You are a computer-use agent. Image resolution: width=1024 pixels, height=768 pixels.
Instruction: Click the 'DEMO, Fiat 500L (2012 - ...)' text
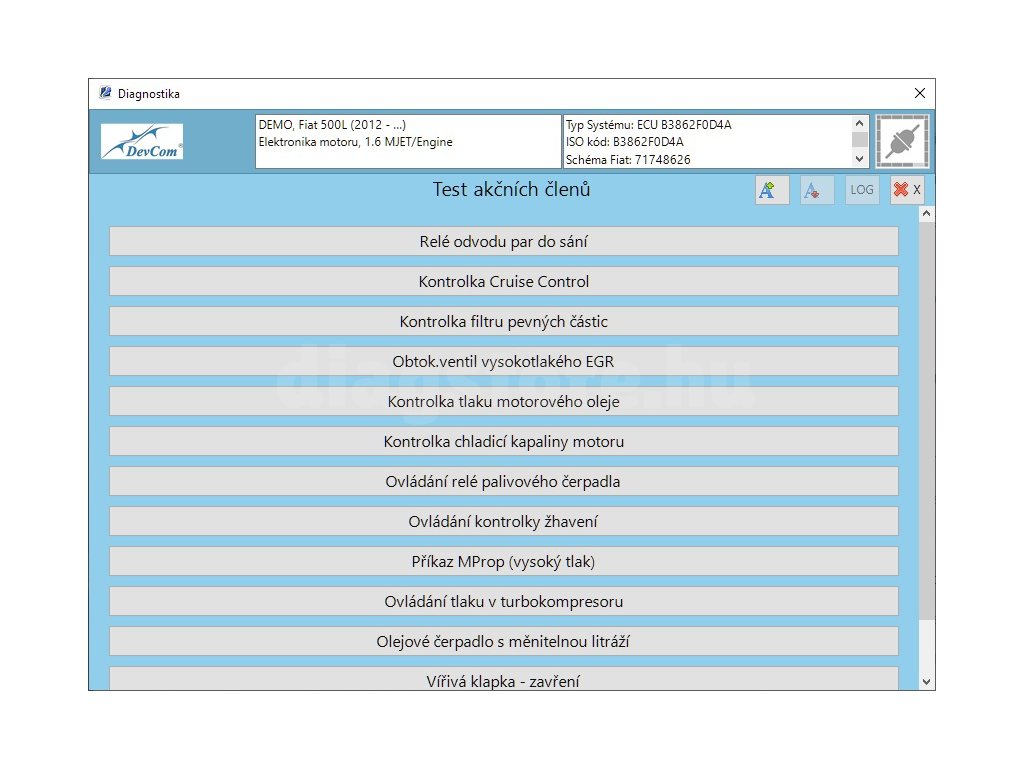(x=332, y=125)
